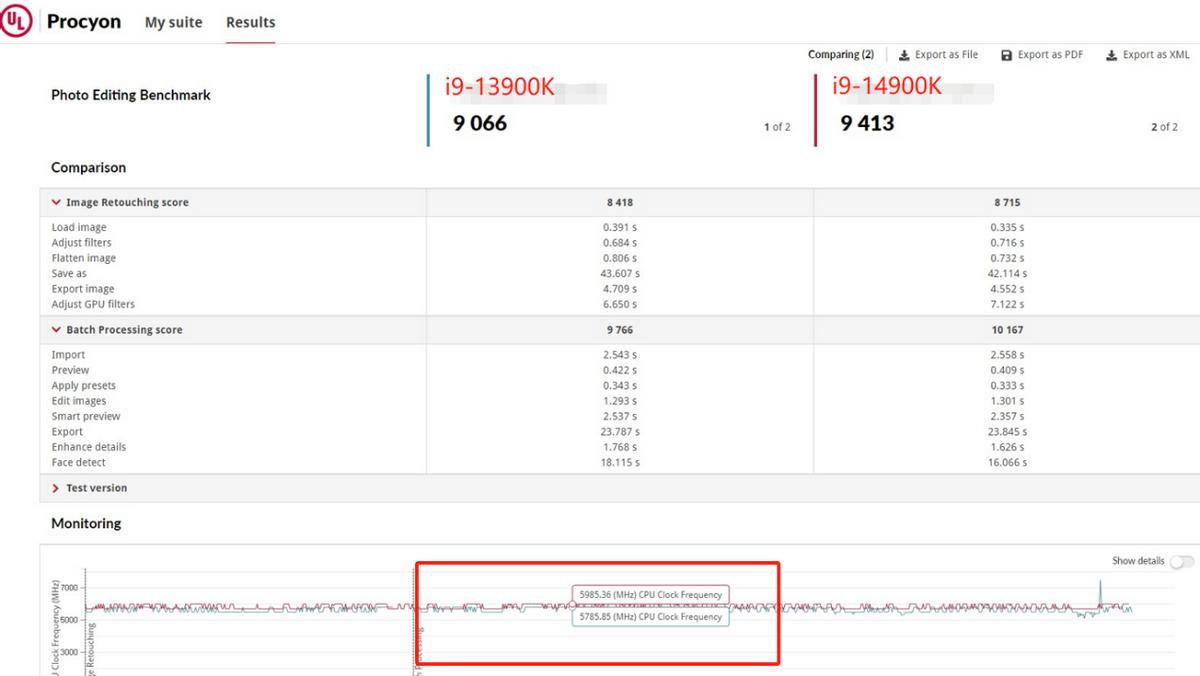Screen dimensions: 1200x676
Task: Click the Flatten image row label
Action: [x=84, y=258]
